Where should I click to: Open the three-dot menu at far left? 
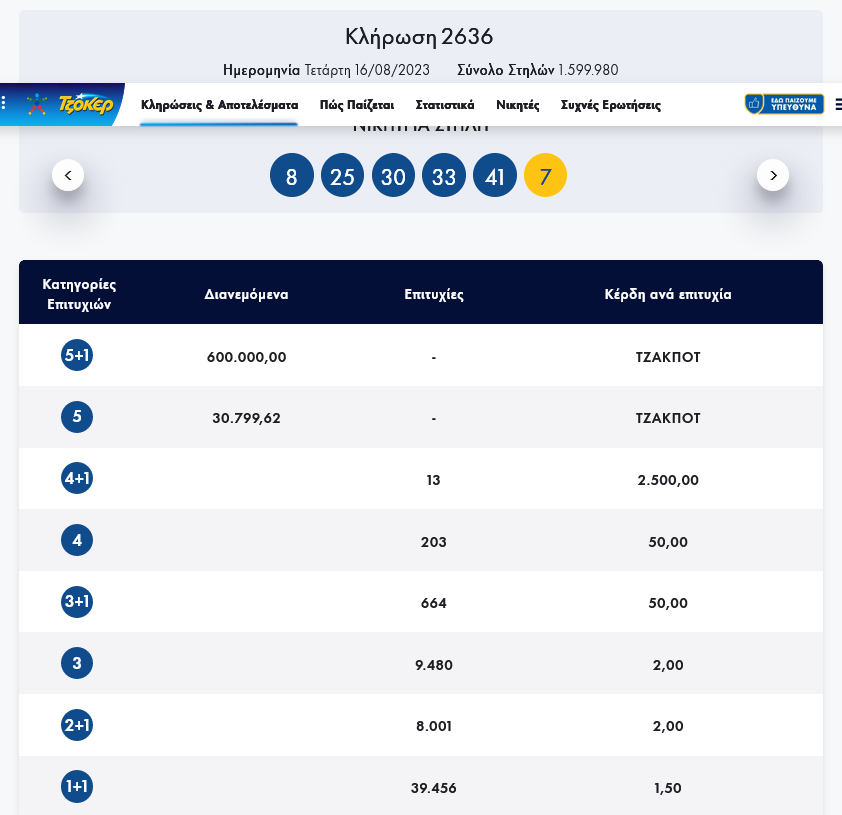click(x=4, y=104)
